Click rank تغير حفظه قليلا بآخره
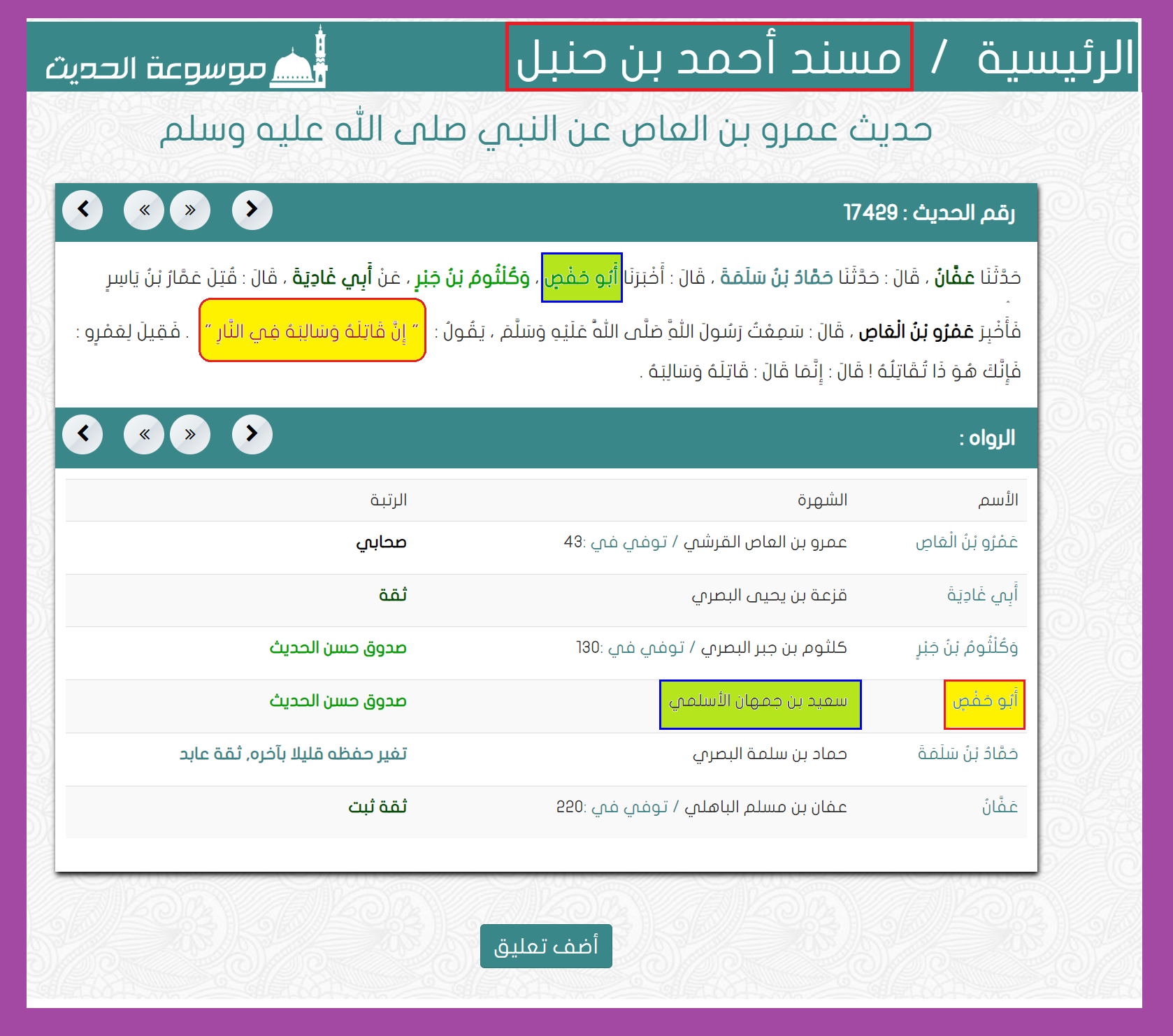The image size is (1173, 1036). point(293,754)
